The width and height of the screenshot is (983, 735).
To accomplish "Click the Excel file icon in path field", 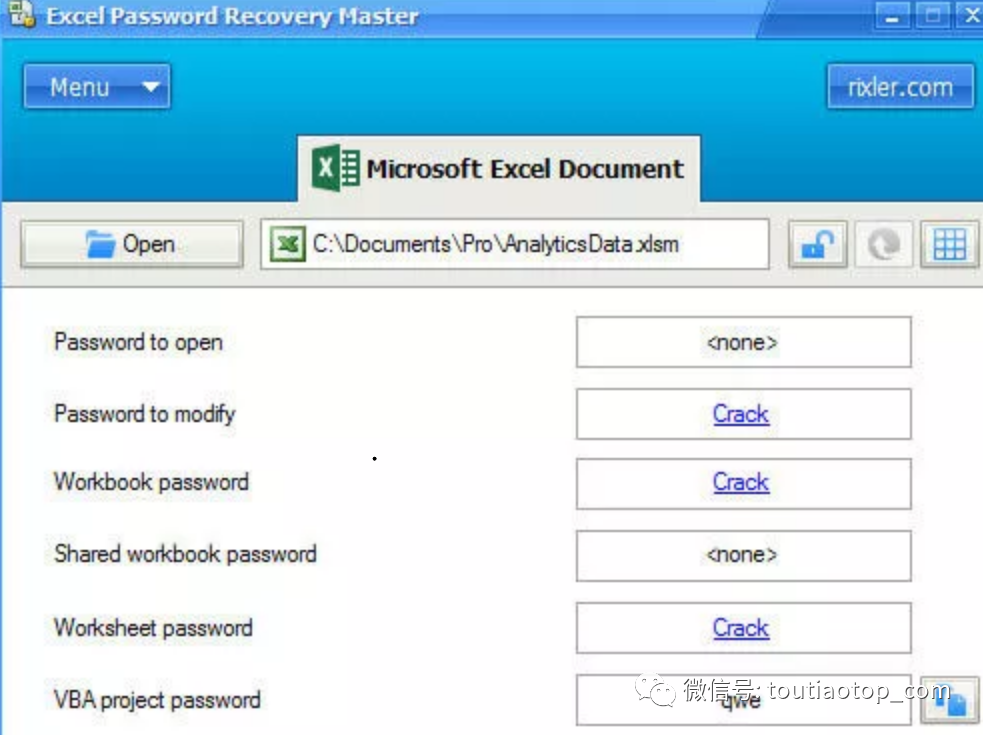I will click(288, 244).
